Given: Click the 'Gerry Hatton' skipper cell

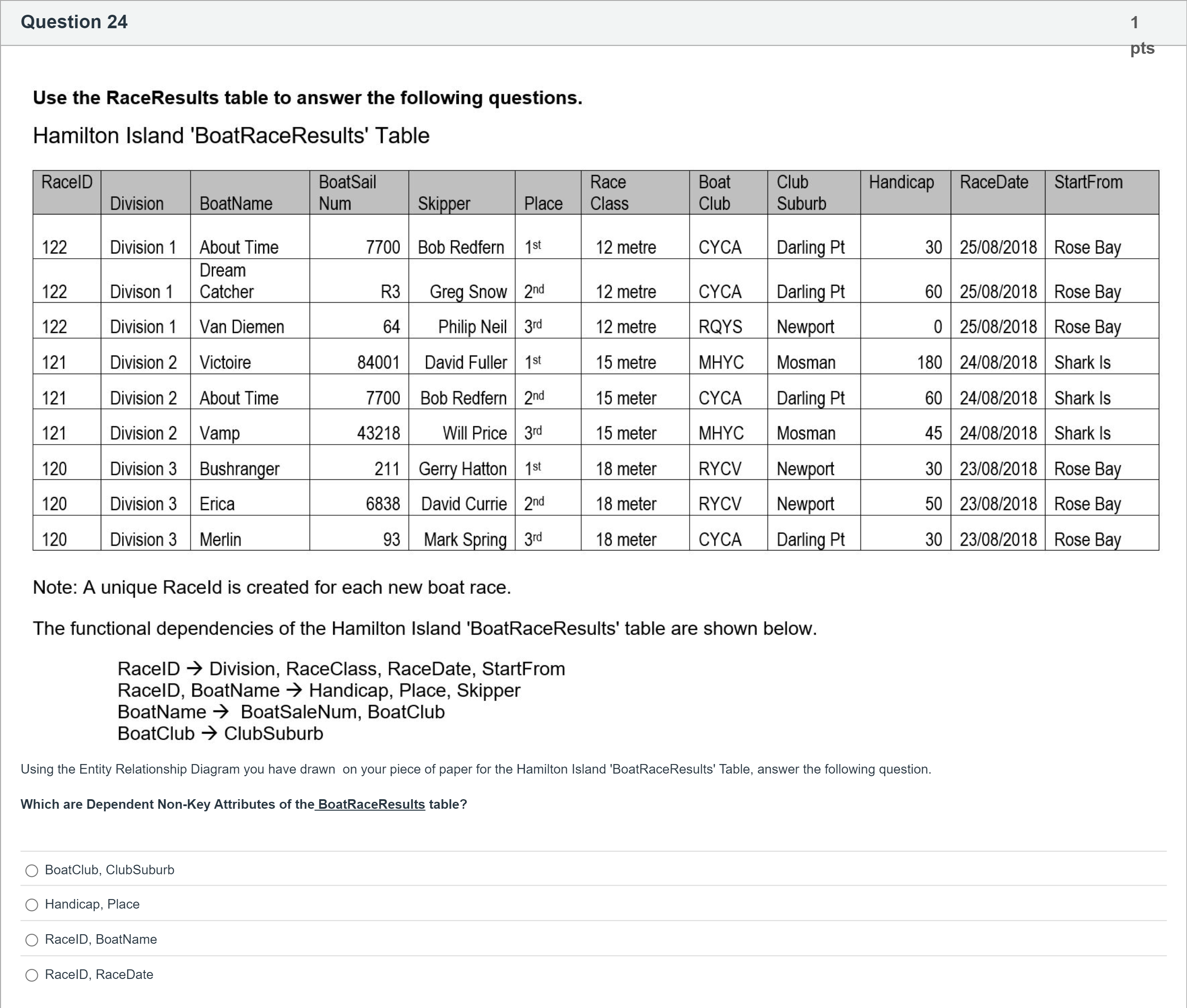Looking at the screenshot, I should [x=462, y=468].
